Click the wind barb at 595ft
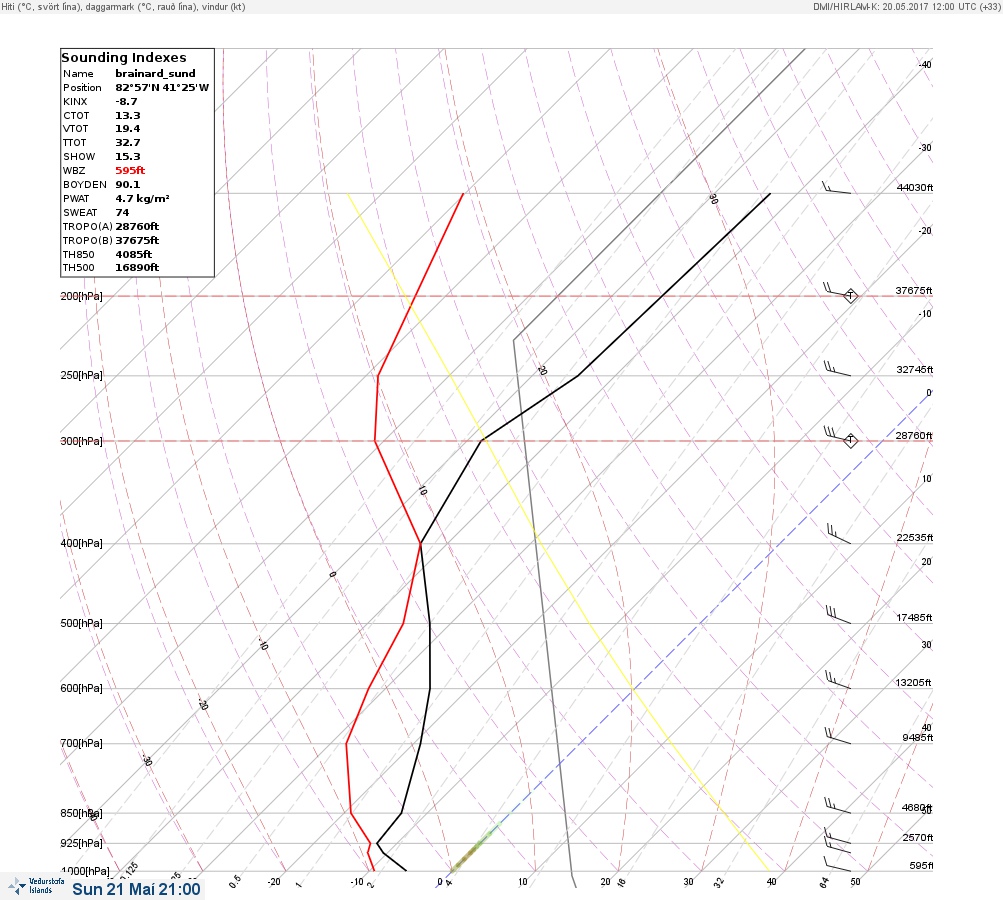 pyautogui.click(x=837, y=864)
